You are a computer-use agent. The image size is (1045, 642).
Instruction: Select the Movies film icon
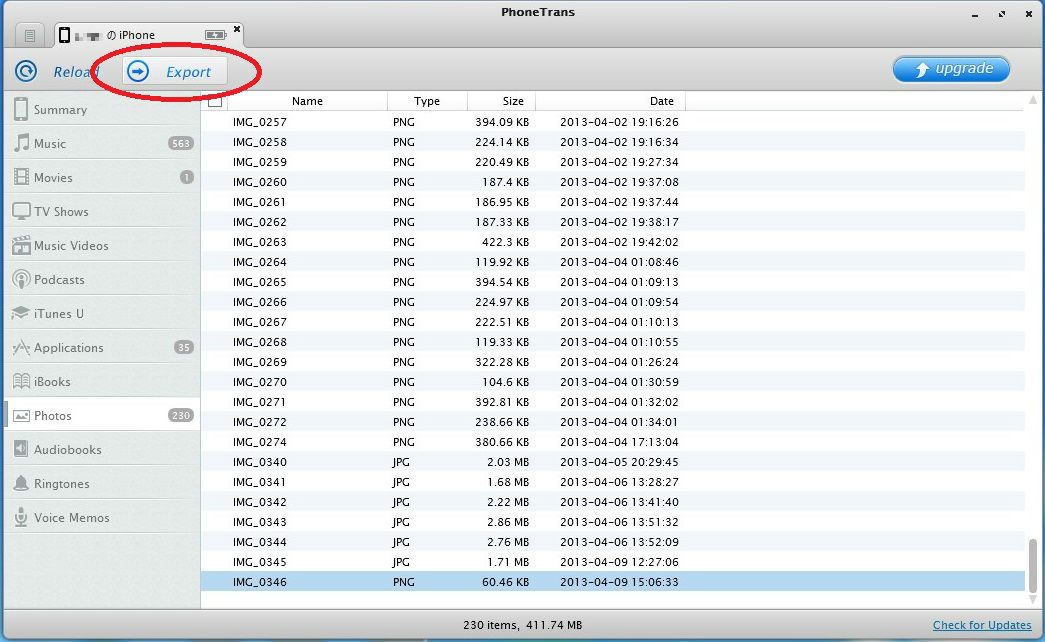click(x=21, y=177)
